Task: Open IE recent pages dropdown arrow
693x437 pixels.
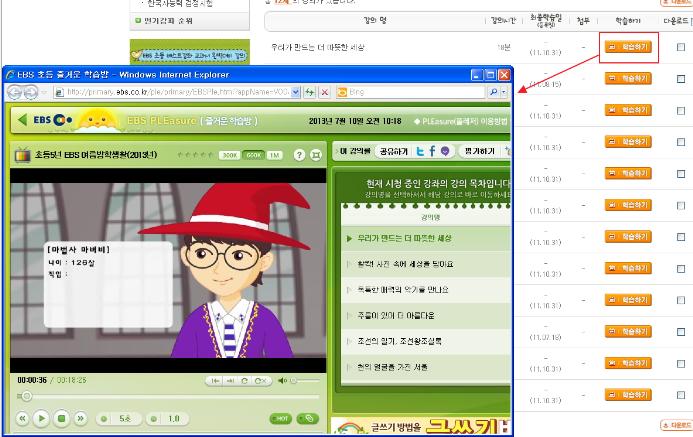Action: [44, 92]
